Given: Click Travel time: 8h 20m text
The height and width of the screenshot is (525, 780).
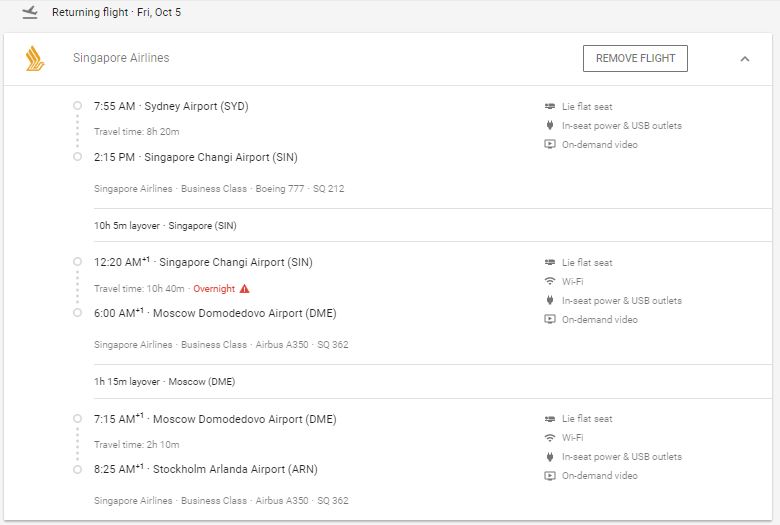Looking at the screenshot, I should click(137, 132).
